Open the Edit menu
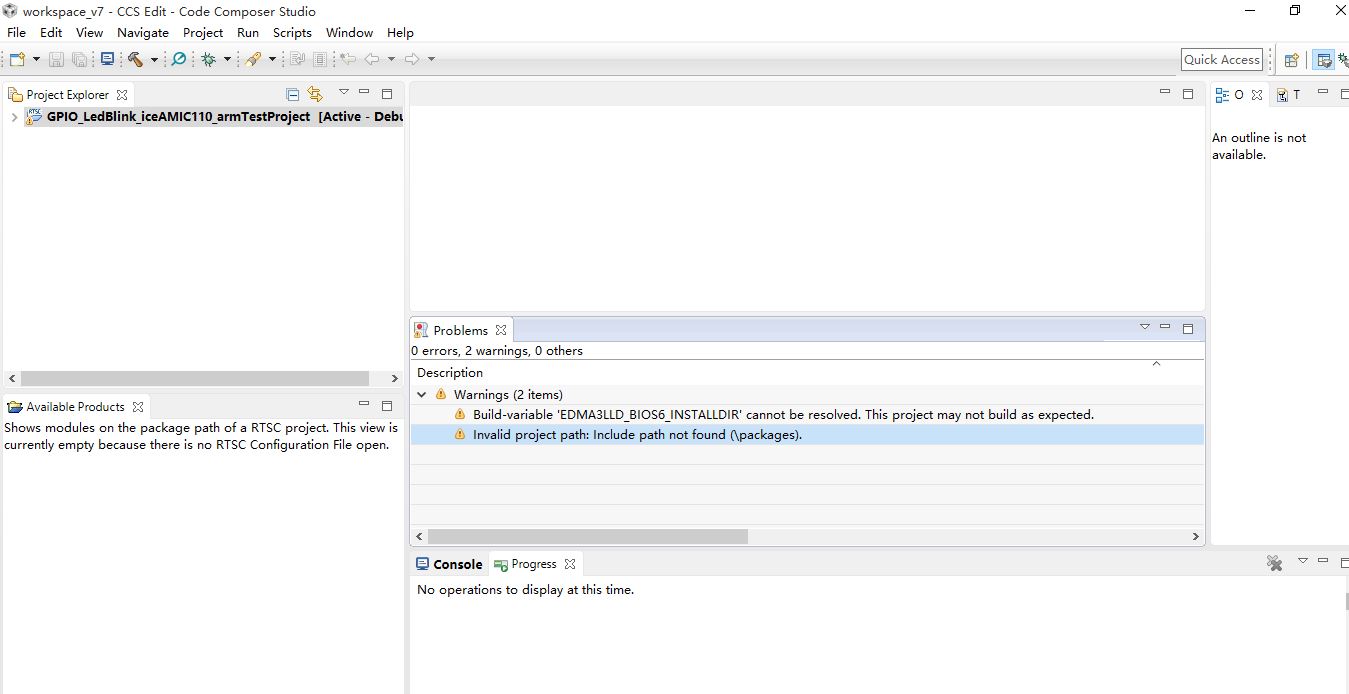1349x694 pixels. tap(51, 32)
